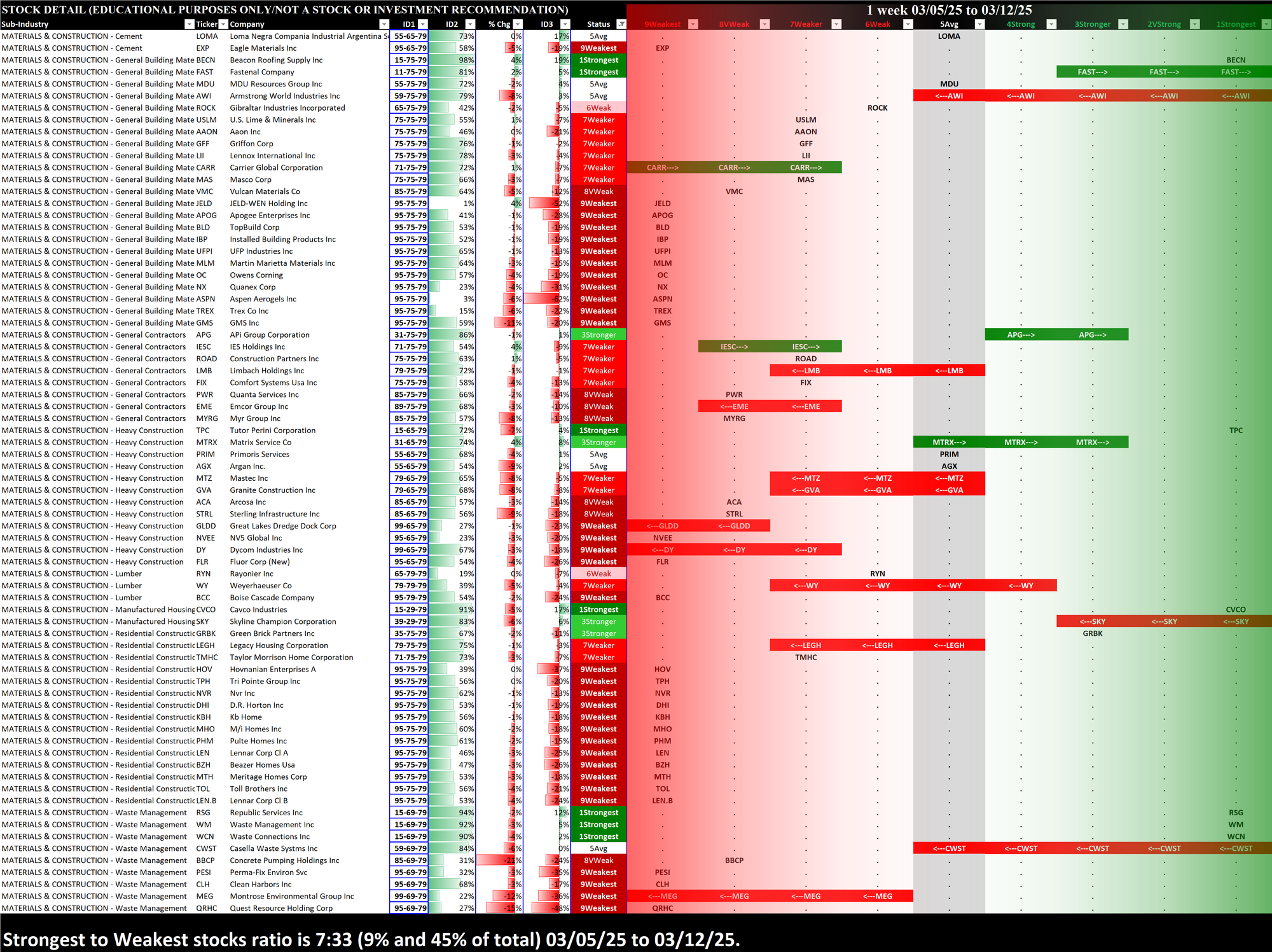
Task: Click the ID1 filter arrow button
Action: pyautogui.click(x=422, y=24)
